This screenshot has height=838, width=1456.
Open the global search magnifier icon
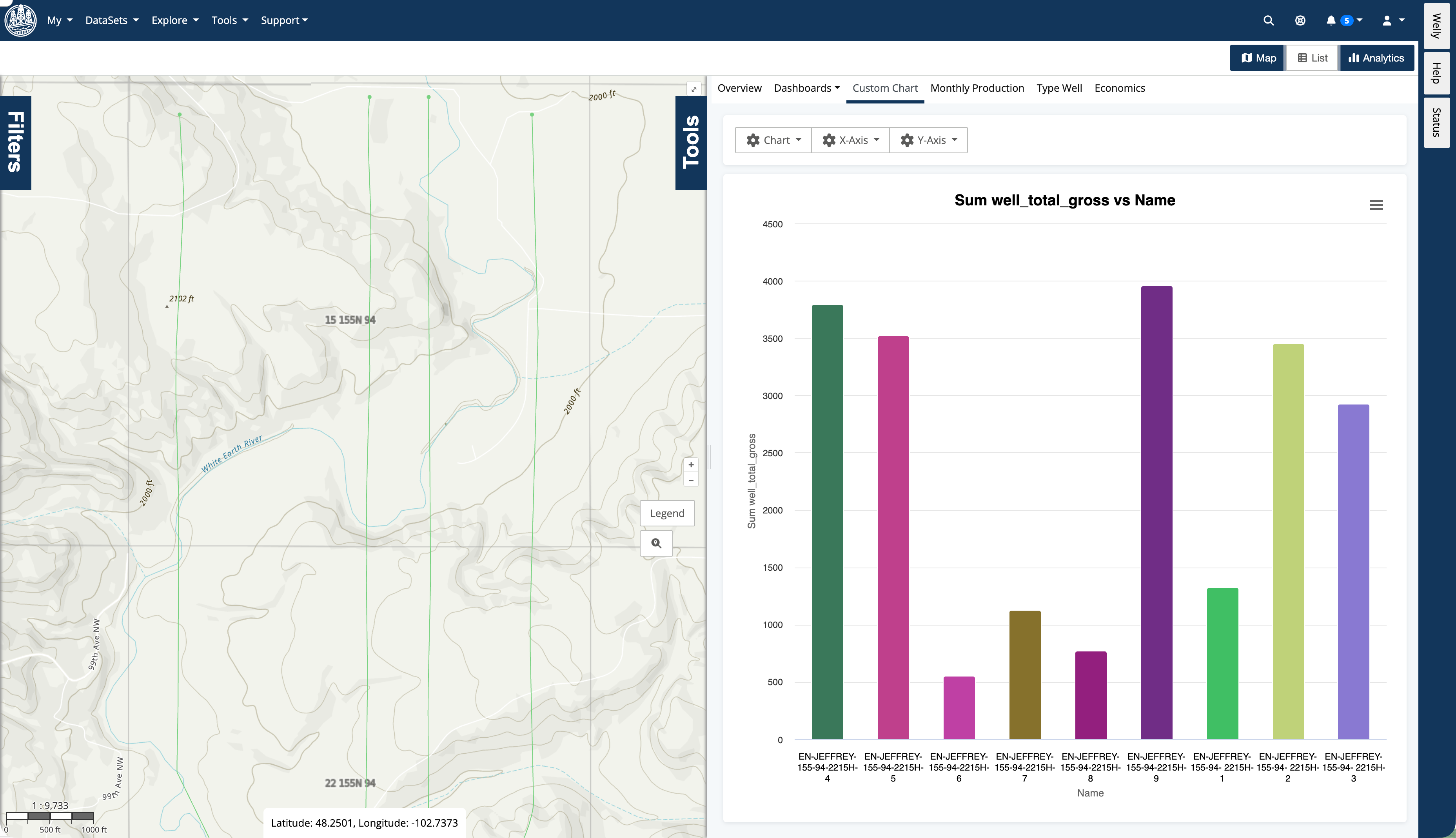(x=1268, y=20)
